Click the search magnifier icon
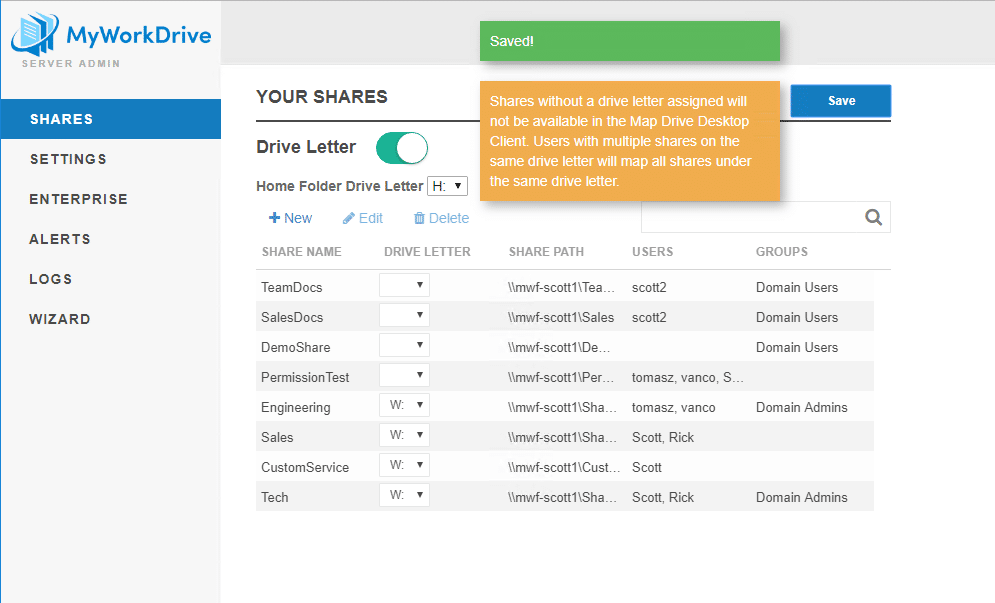Image resolution: width=995 pixels, height=603 pixels. point(873,217)
